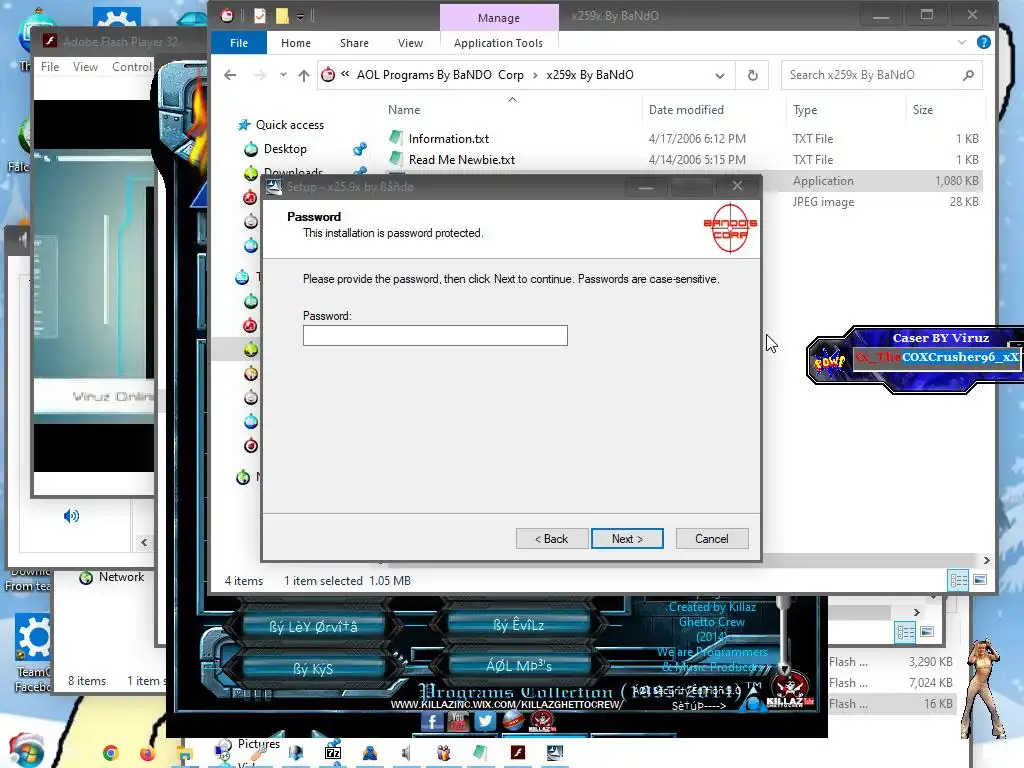Viewport: 1024px width, 768px height.
Task: Click the Setup dialog title bar icon
Action: coord(274,187)
